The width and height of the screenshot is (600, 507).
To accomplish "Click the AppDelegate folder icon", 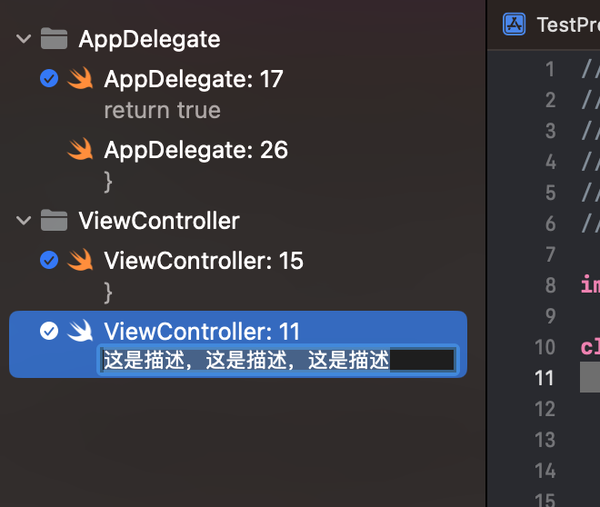I will pyautogui.click(x=53, y=39).
